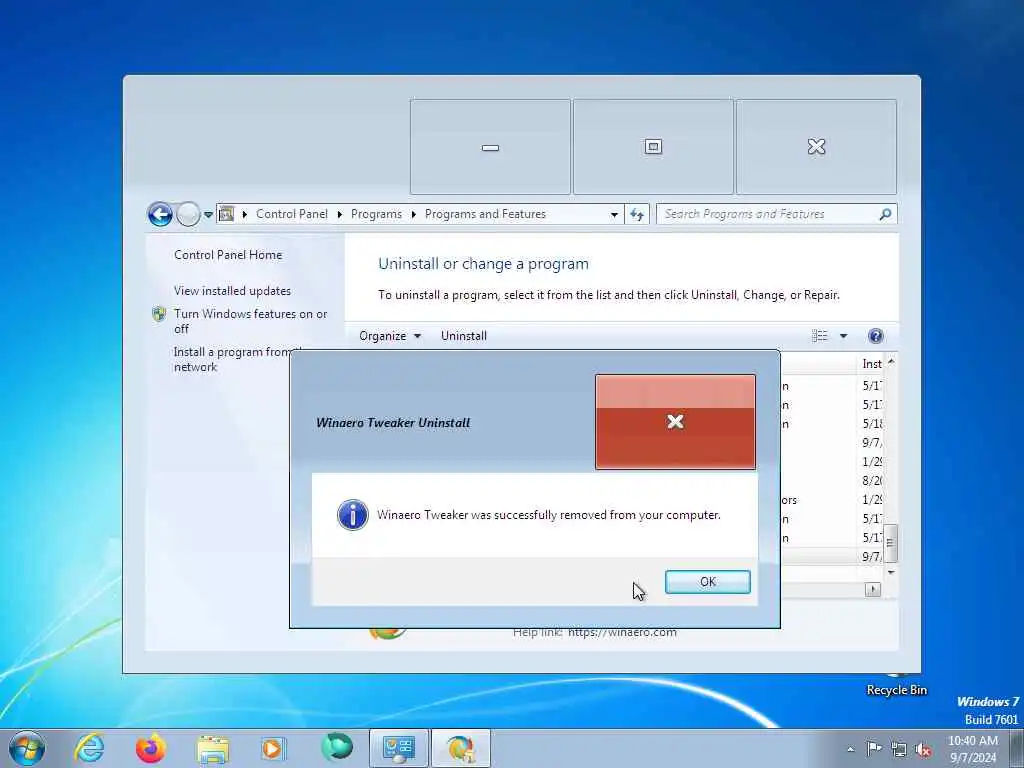Open Action Center flag icon

(874, 749)
